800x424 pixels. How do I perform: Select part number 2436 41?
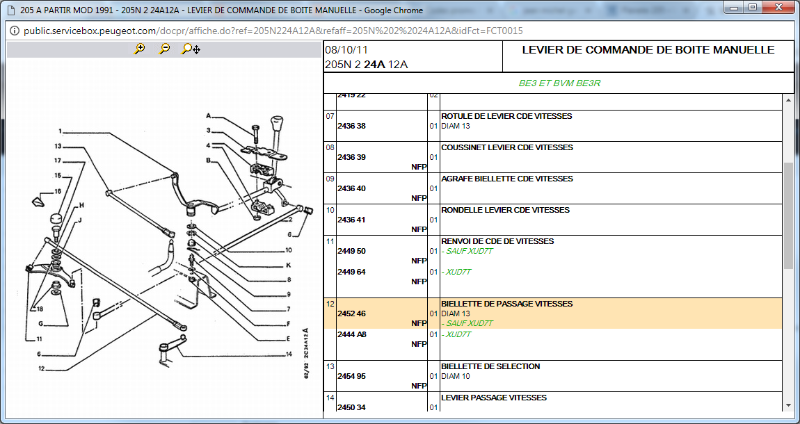point(352,220)
